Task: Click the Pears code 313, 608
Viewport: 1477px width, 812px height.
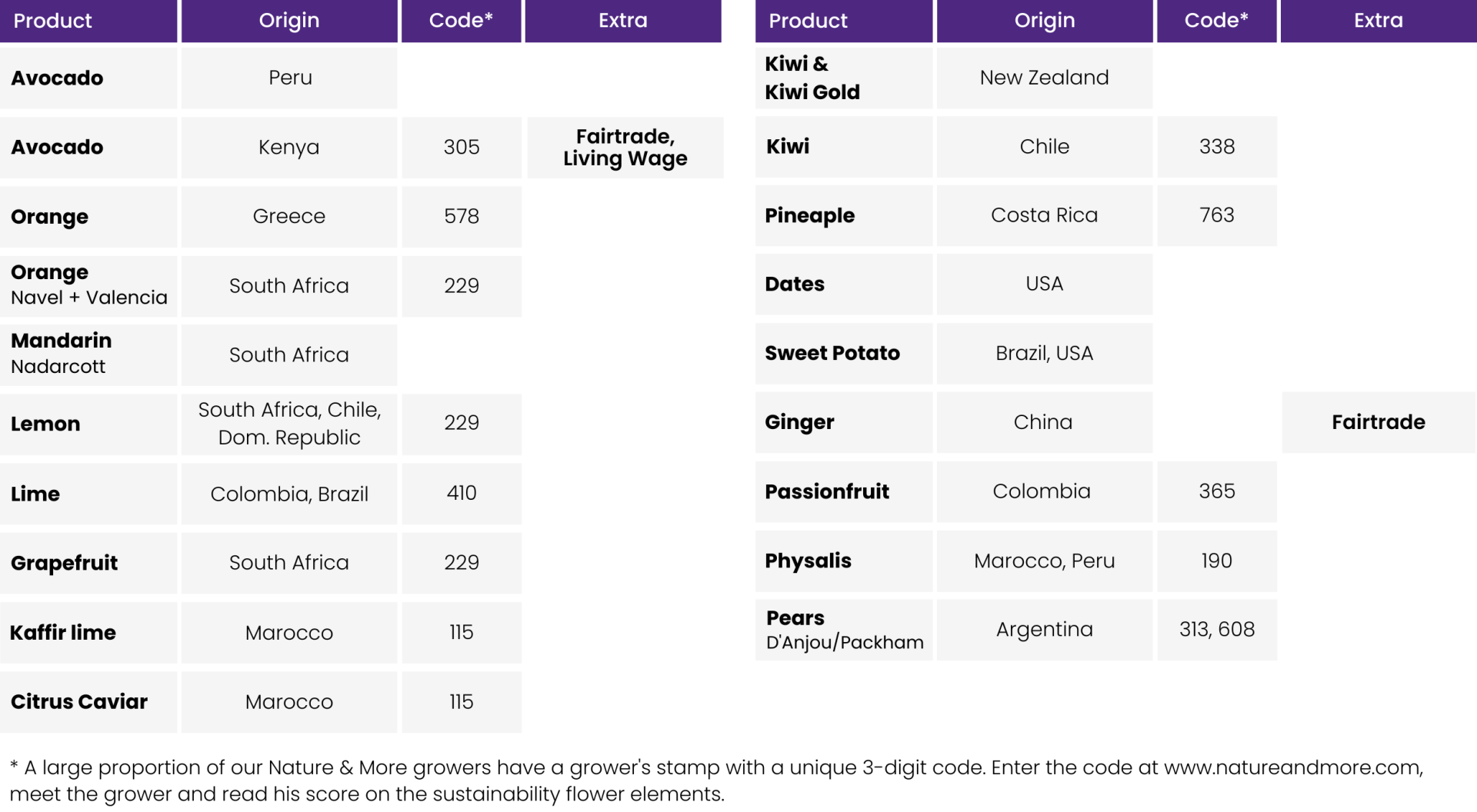Action: (x=1217, y=630)
